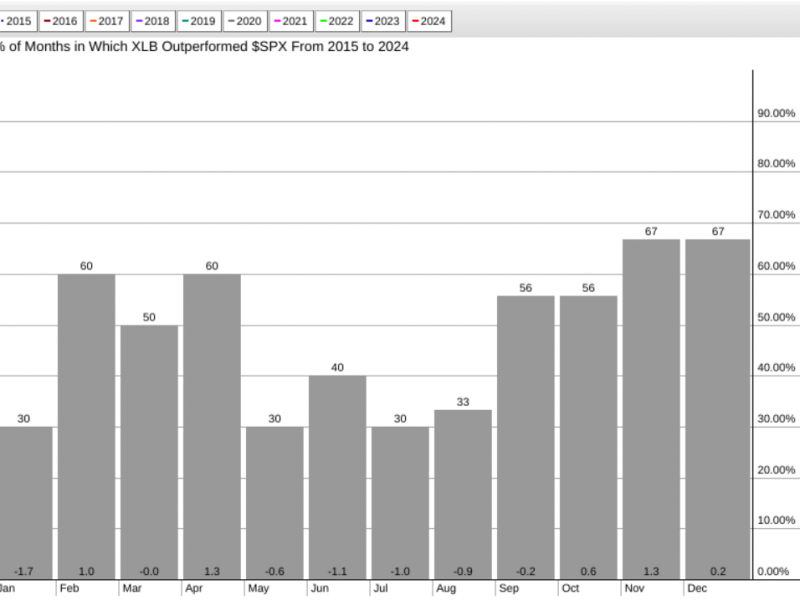Click the 10.00% axis label
800x600 pixels.
[x=776, y=520]
